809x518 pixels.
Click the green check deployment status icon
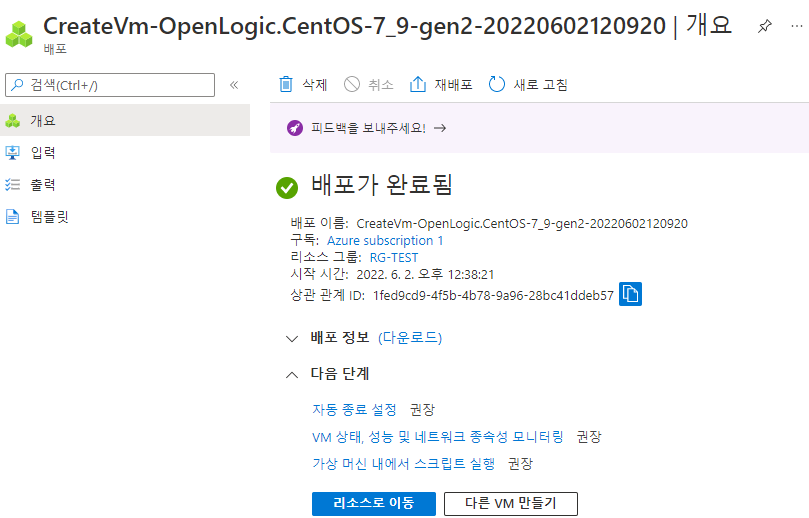pos(287,188)
